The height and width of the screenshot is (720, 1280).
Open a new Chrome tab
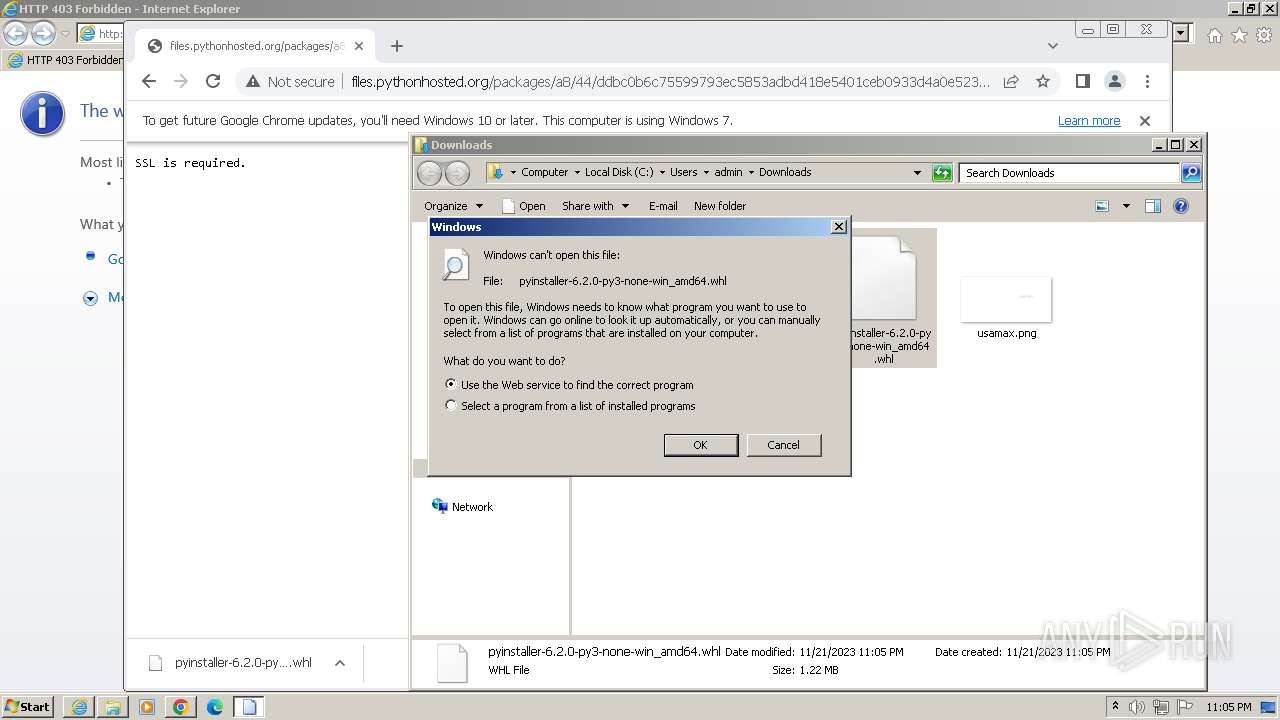(x=397, y=46)
